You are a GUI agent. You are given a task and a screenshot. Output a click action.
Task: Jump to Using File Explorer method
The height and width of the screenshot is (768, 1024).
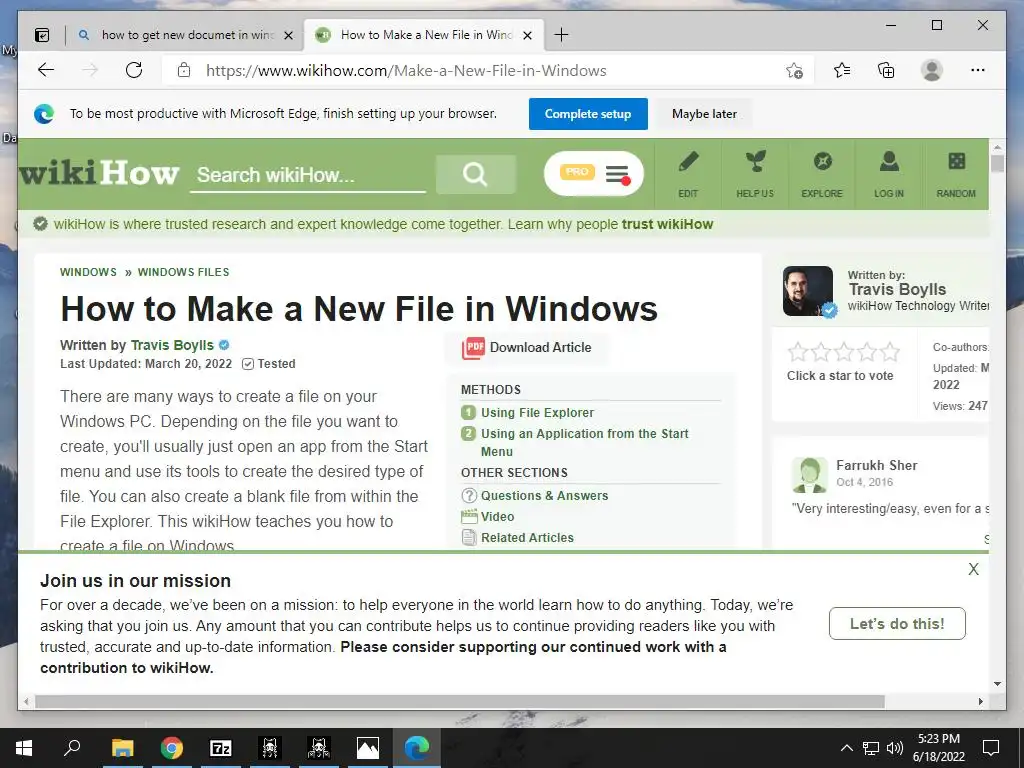pyautogui.click(x=537, y=413)
